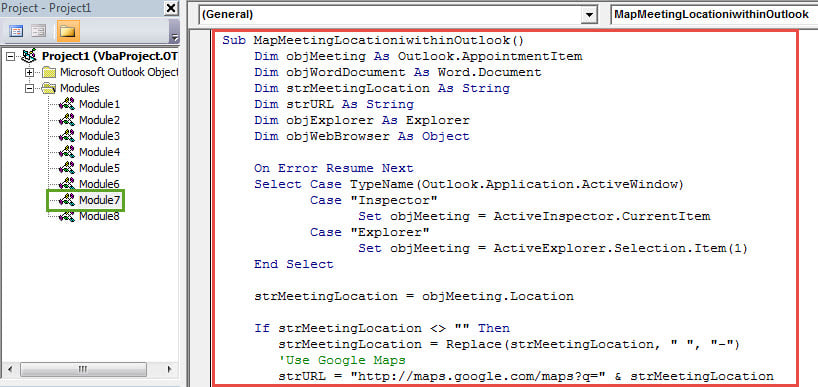Screen dimensions: 818x387
Task: Click the 'Dim objExplorer As Explorer' line
Action: [362, 120]
